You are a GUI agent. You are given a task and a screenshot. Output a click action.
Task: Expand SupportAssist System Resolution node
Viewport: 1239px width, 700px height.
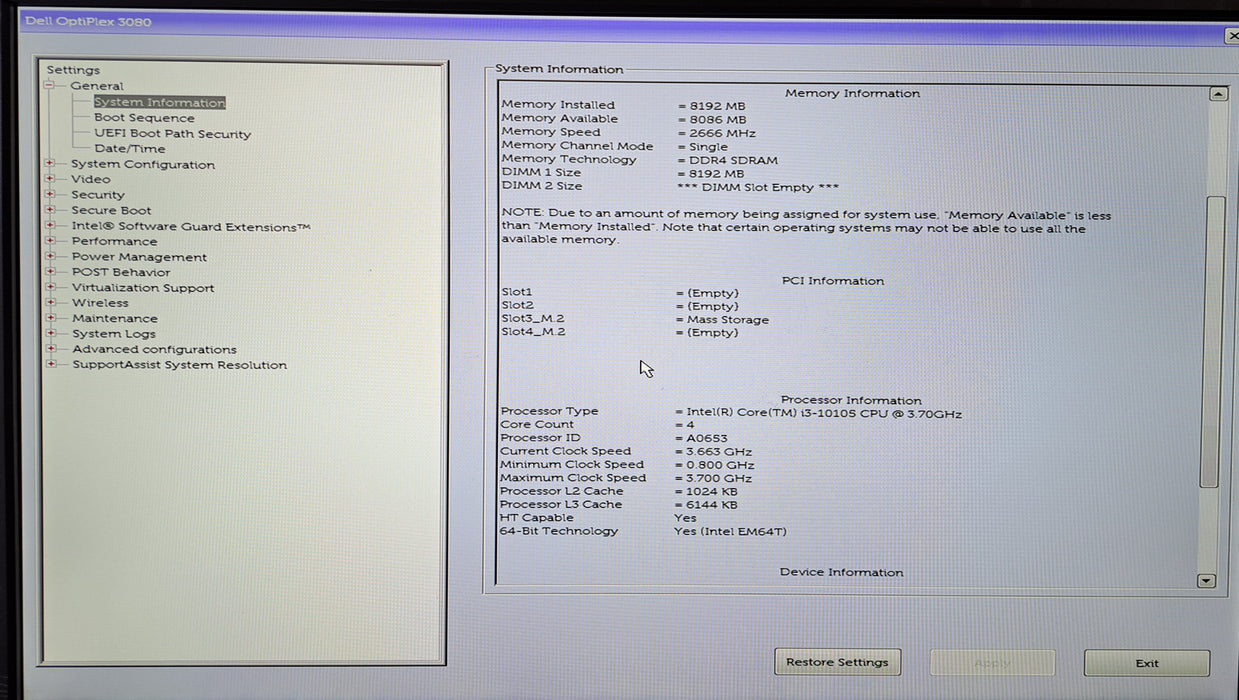50,365
